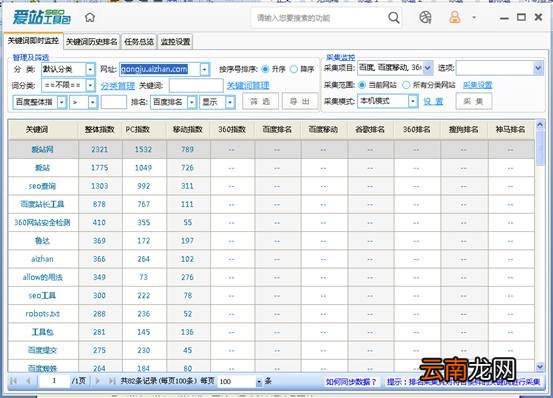Select the seo工具 keyword

click(x=42, y=295)
